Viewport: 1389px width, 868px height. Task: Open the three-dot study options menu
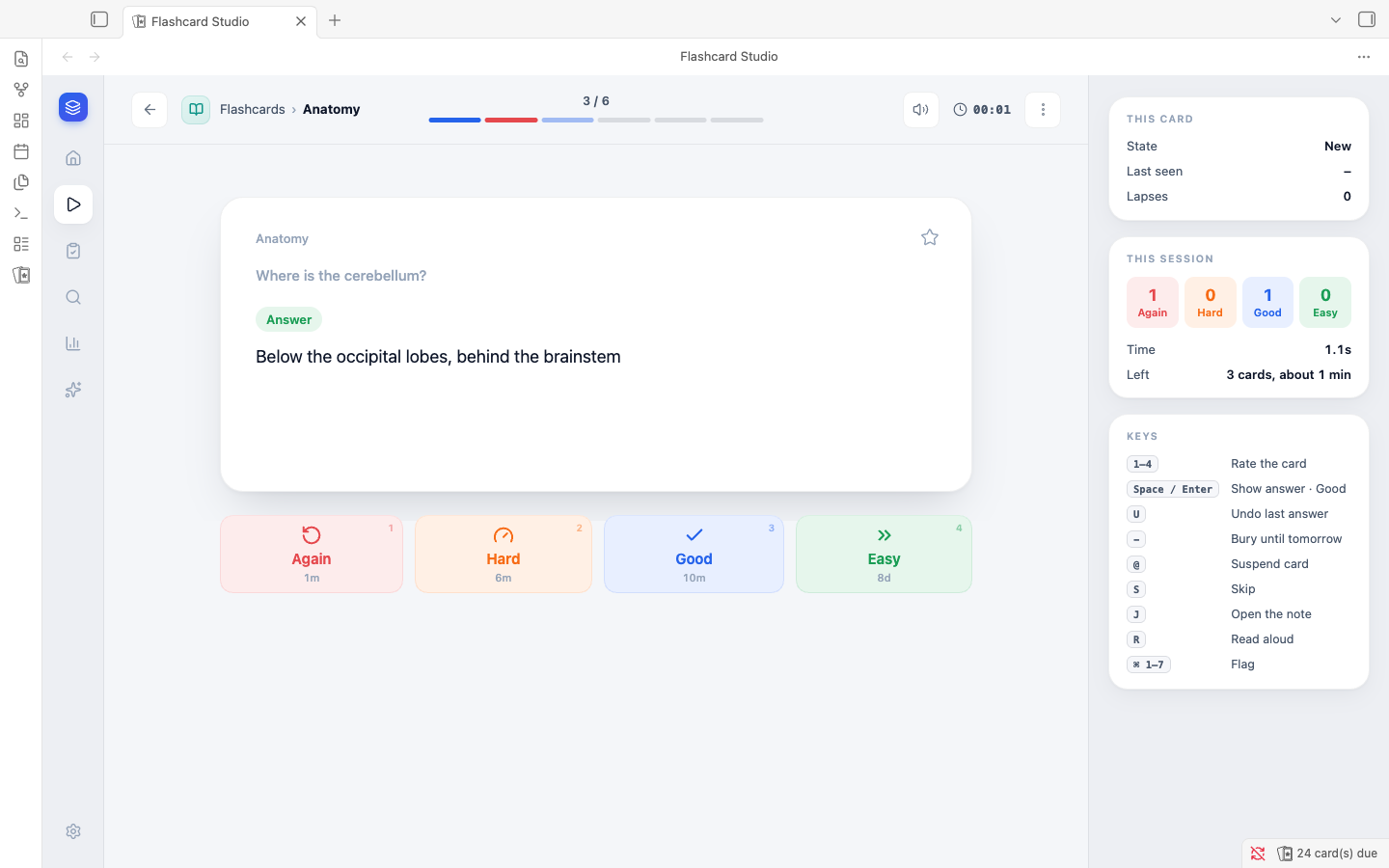[1043, 110]
